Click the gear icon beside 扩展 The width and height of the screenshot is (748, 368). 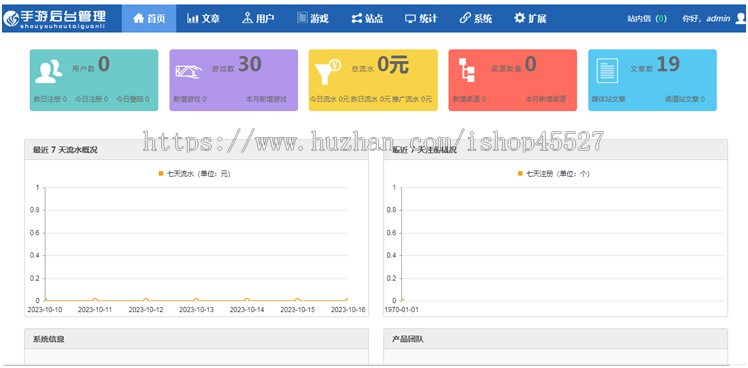(x=519, y=18)
